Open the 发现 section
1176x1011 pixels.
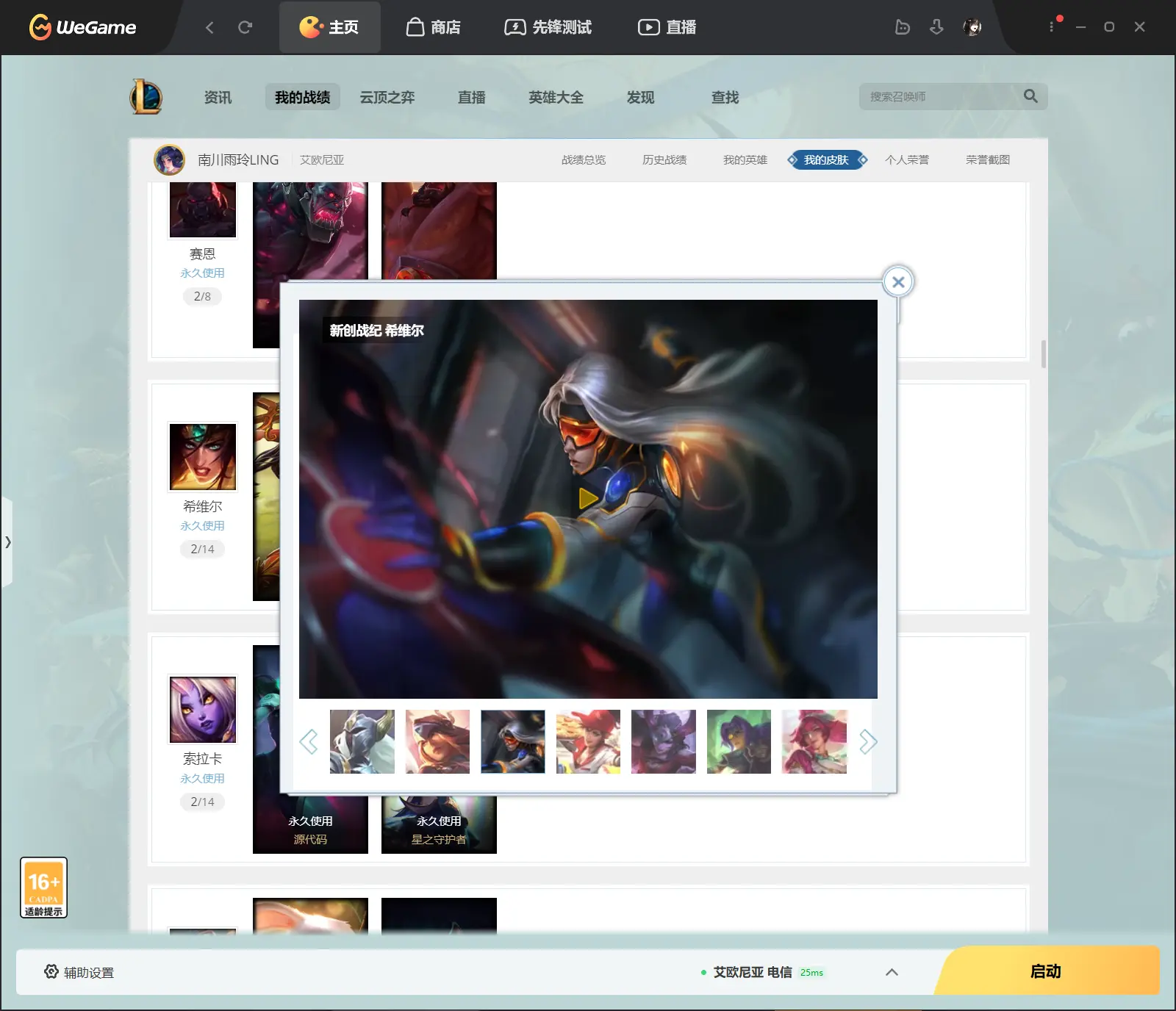tap(640, 97)
